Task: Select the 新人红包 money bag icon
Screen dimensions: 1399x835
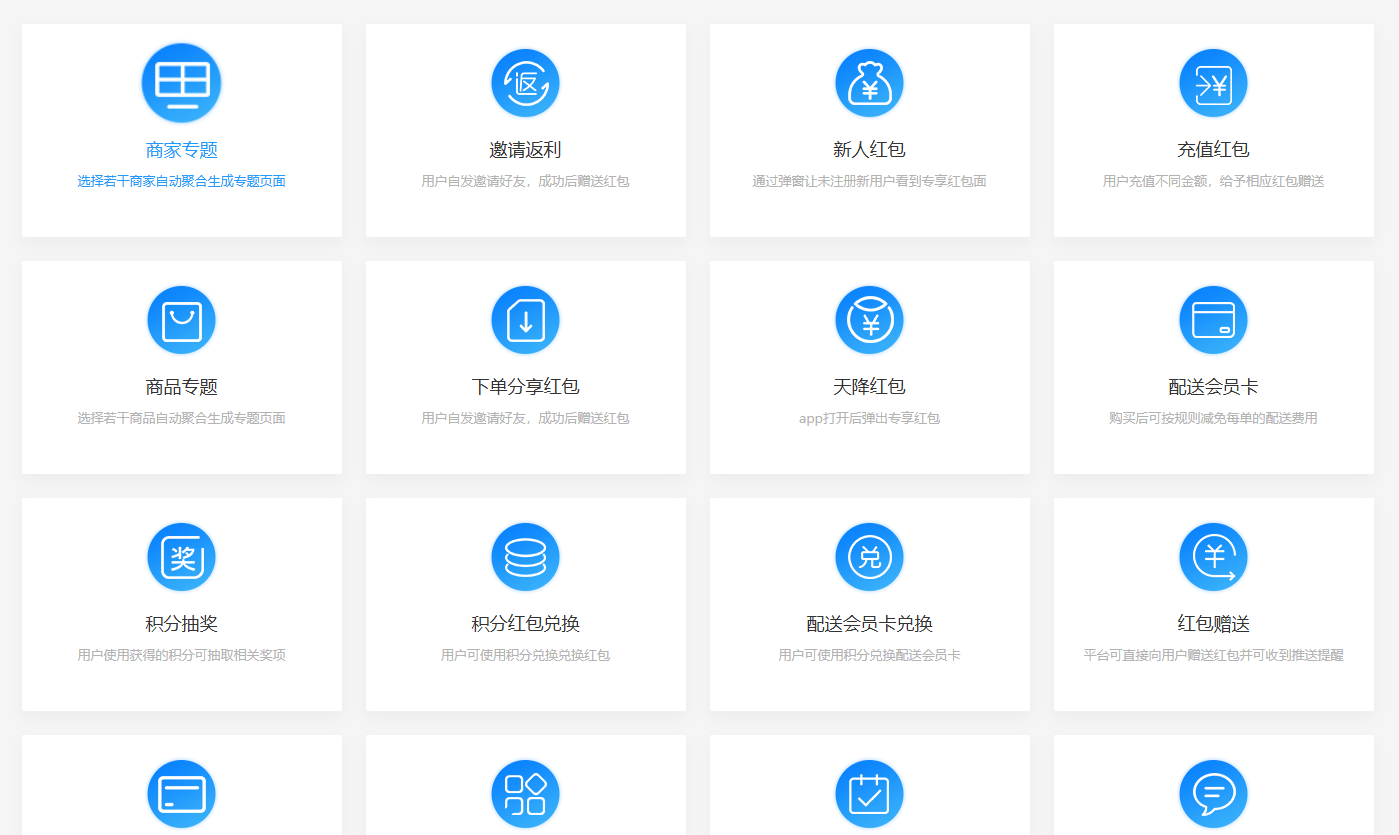Action: [x=869, y=83]
